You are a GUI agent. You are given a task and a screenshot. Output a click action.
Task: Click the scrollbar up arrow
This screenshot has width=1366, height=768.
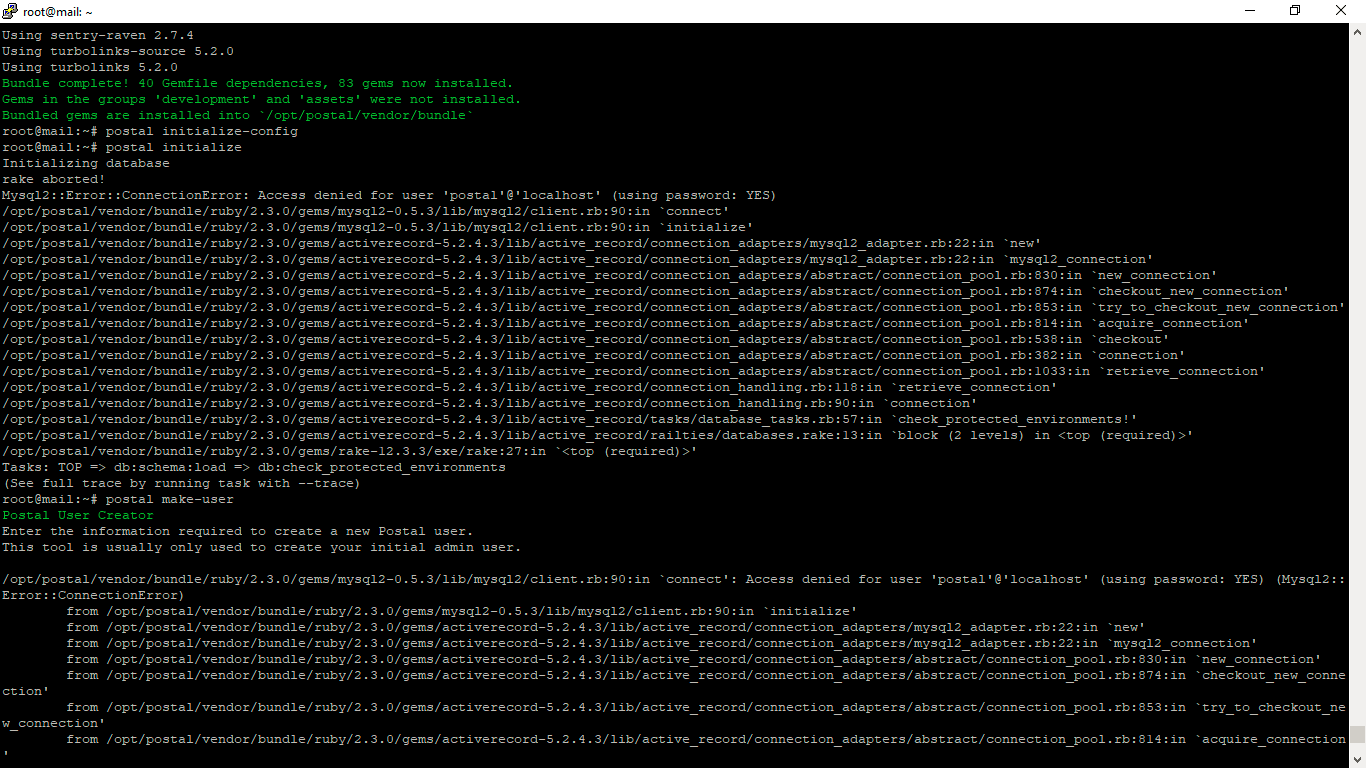(x=1357, y=30)
